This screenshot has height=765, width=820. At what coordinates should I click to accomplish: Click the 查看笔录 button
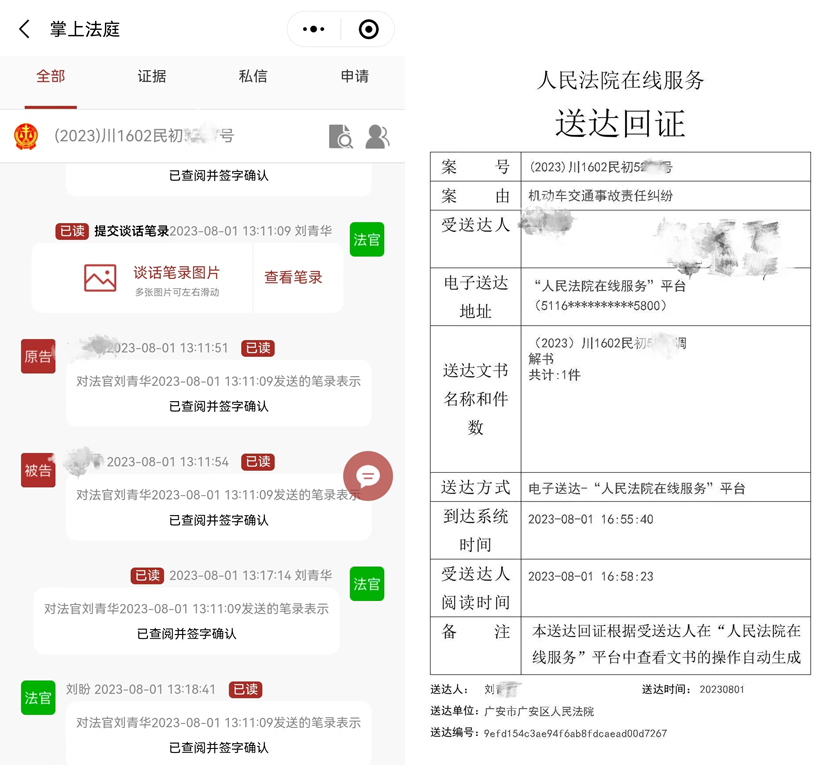click(x=293, y=278)
